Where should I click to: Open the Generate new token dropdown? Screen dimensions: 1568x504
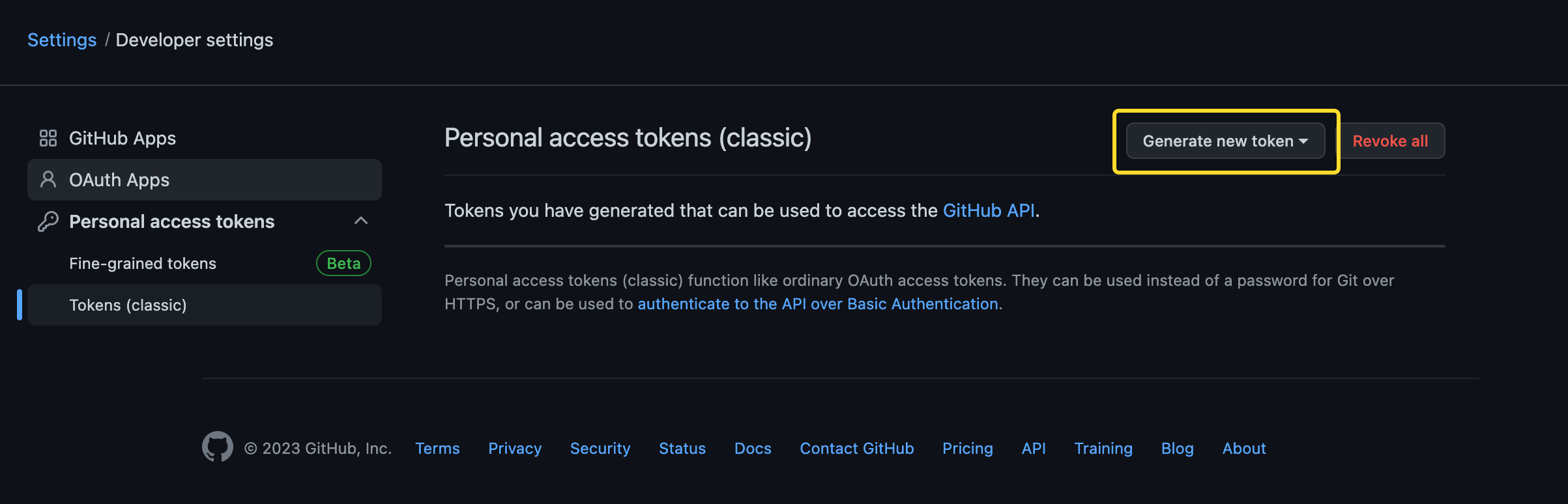pos(1225,141)
